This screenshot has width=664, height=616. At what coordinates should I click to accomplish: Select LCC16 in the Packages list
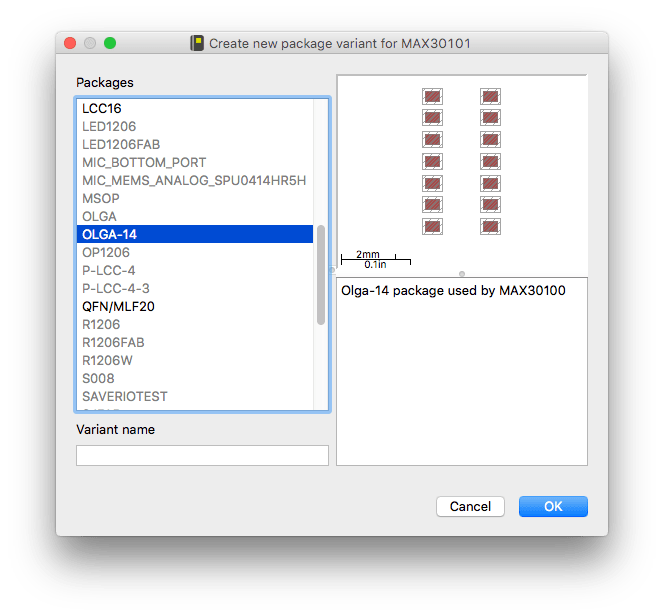point(195,108)
